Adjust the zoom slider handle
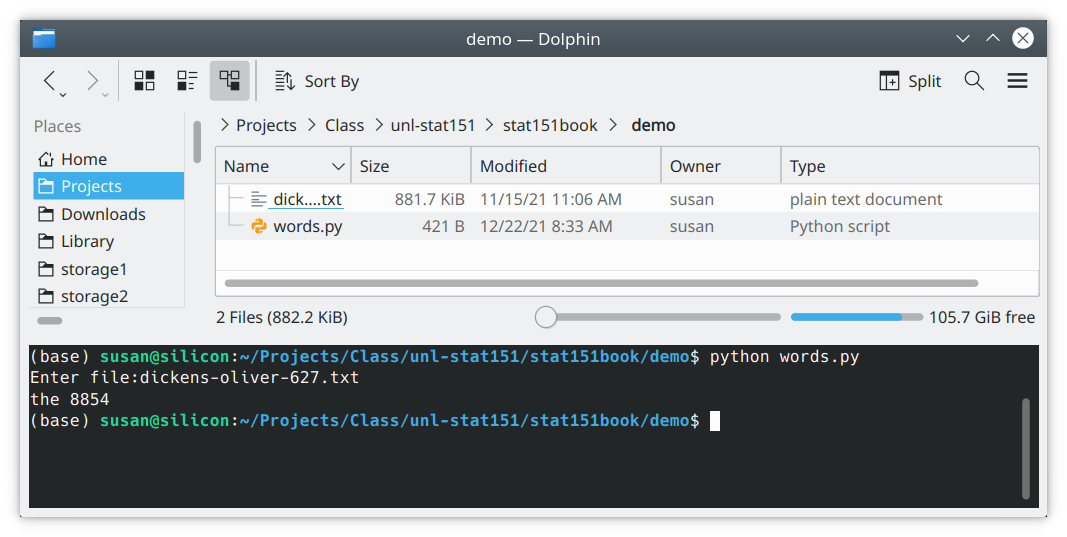The height and width of the screenshot is (537, 1067). (546, 317)
